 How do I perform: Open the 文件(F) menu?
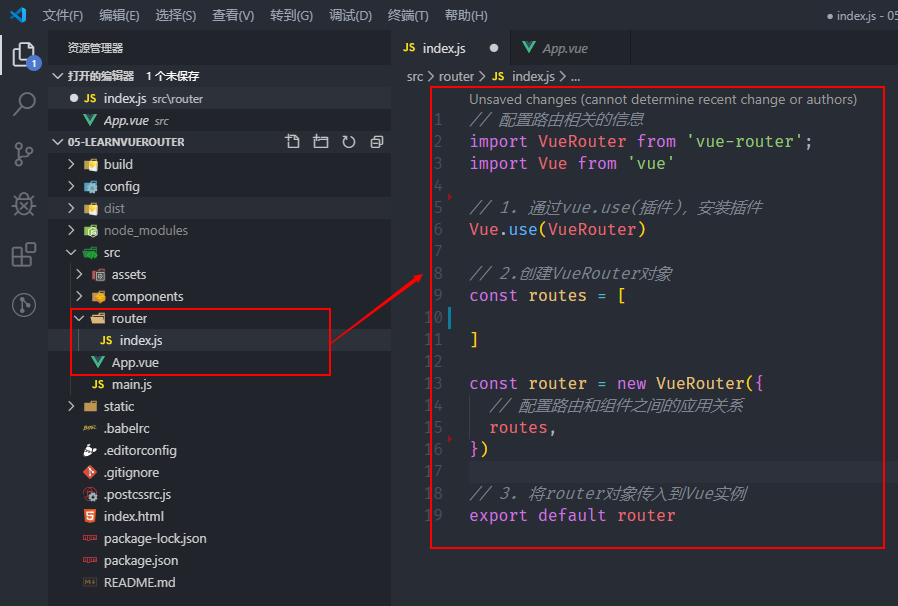click(63, 15)
